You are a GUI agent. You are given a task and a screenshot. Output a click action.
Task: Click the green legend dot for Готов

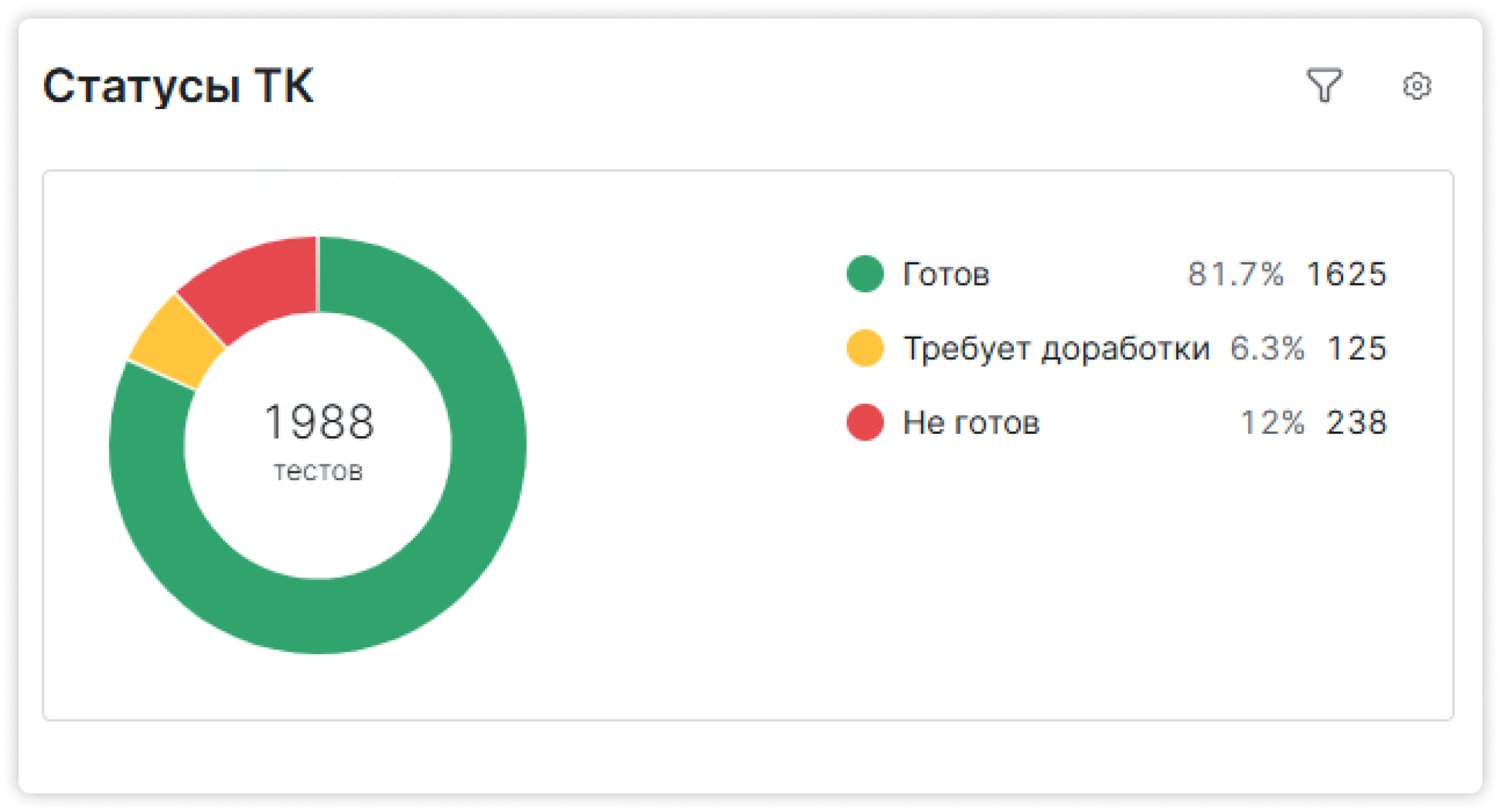pos(865,274)
